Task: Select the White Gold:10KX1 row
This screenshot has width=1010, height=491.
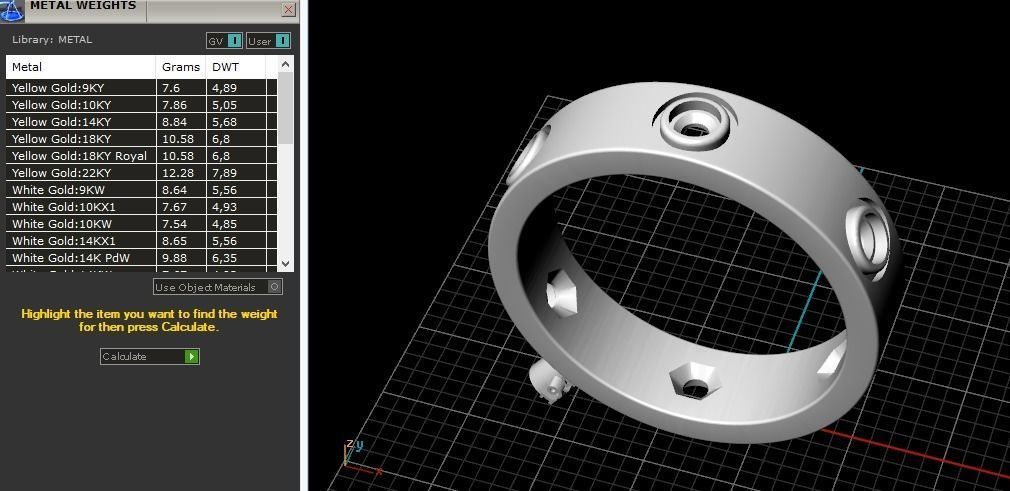Action: click(142, 207)
